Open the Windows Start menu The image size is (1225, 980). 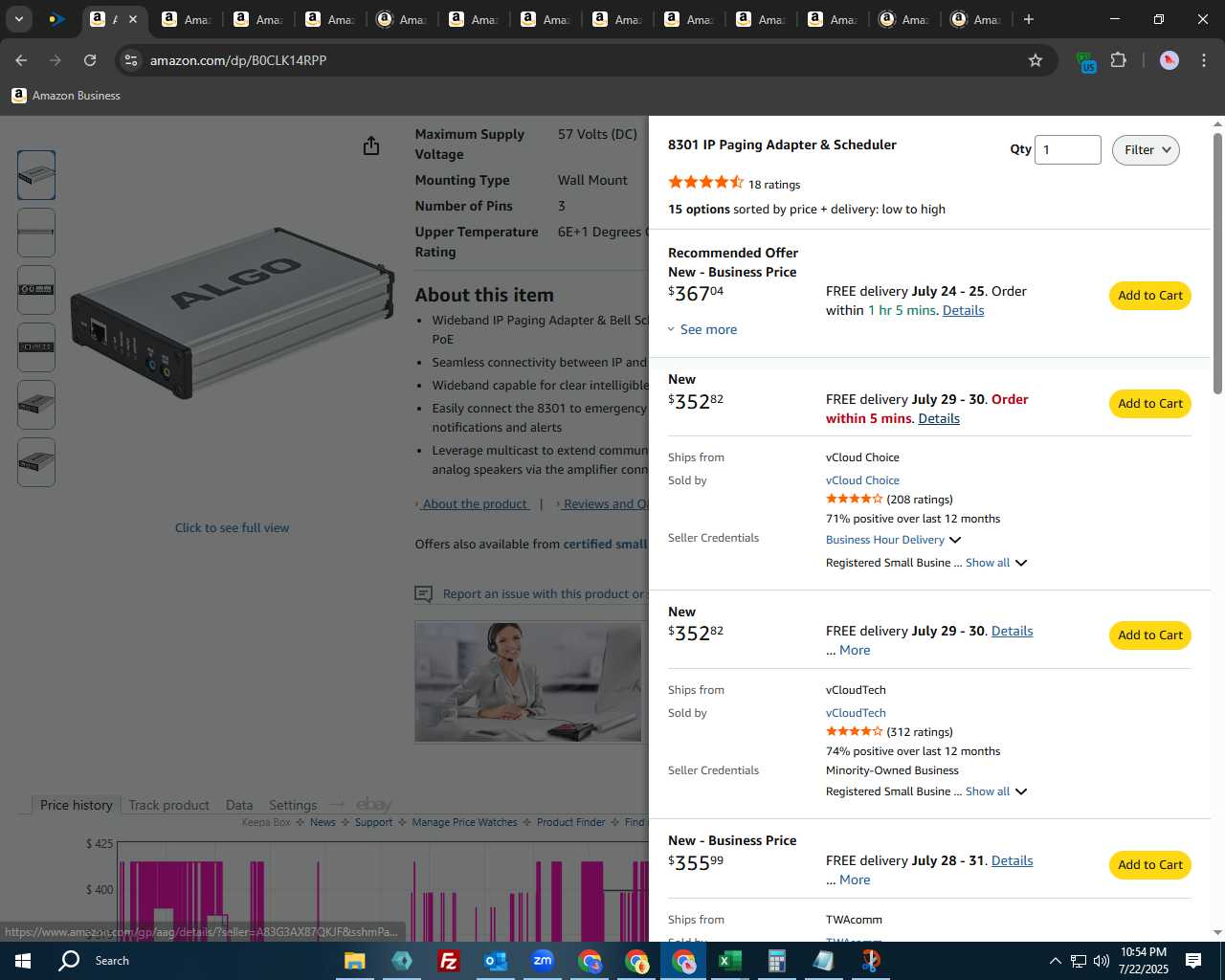click(23, 961)
